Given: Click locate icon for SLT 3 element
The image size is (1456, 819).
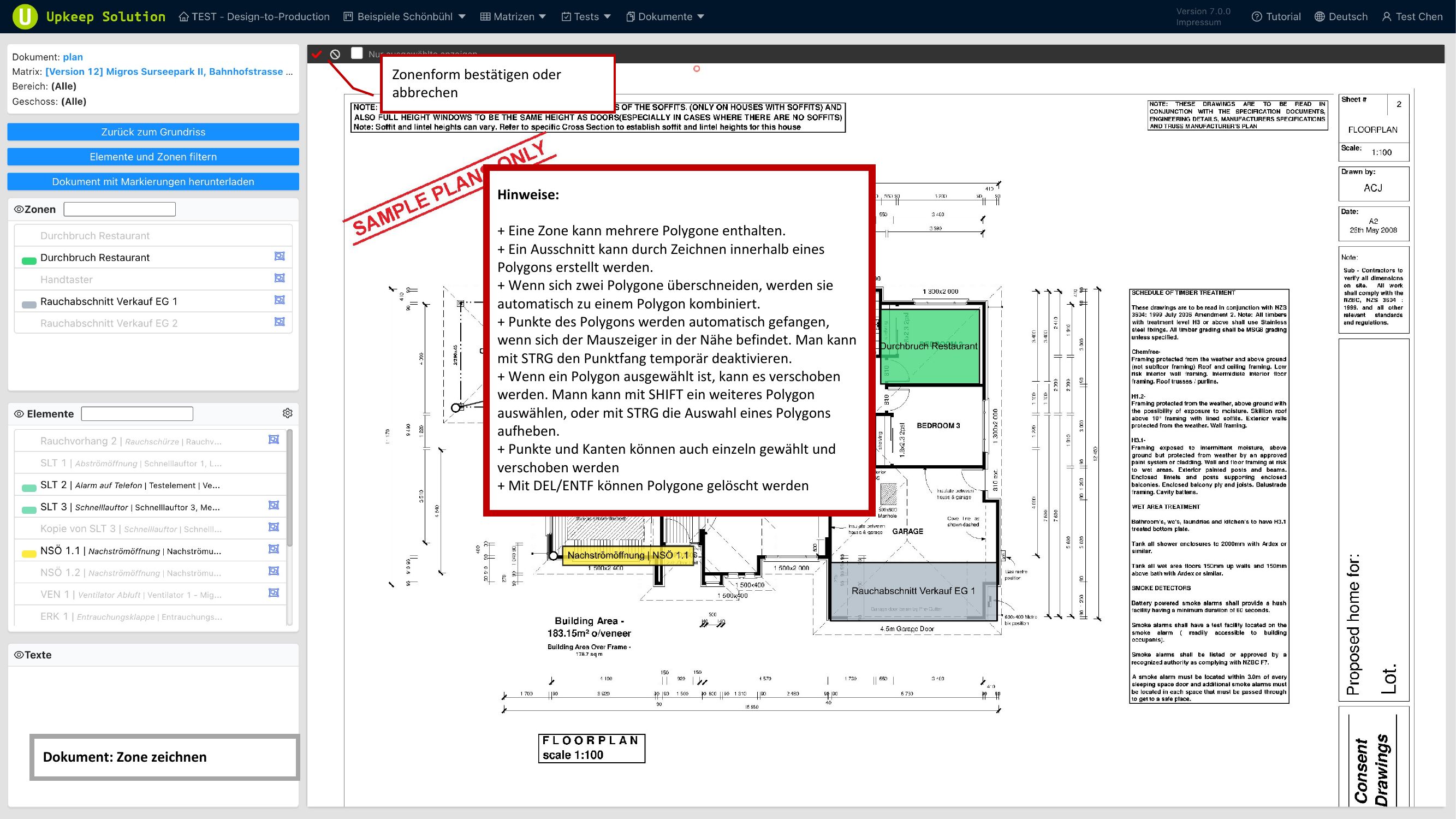Looking at the screenshot, I should click(274, 505).
